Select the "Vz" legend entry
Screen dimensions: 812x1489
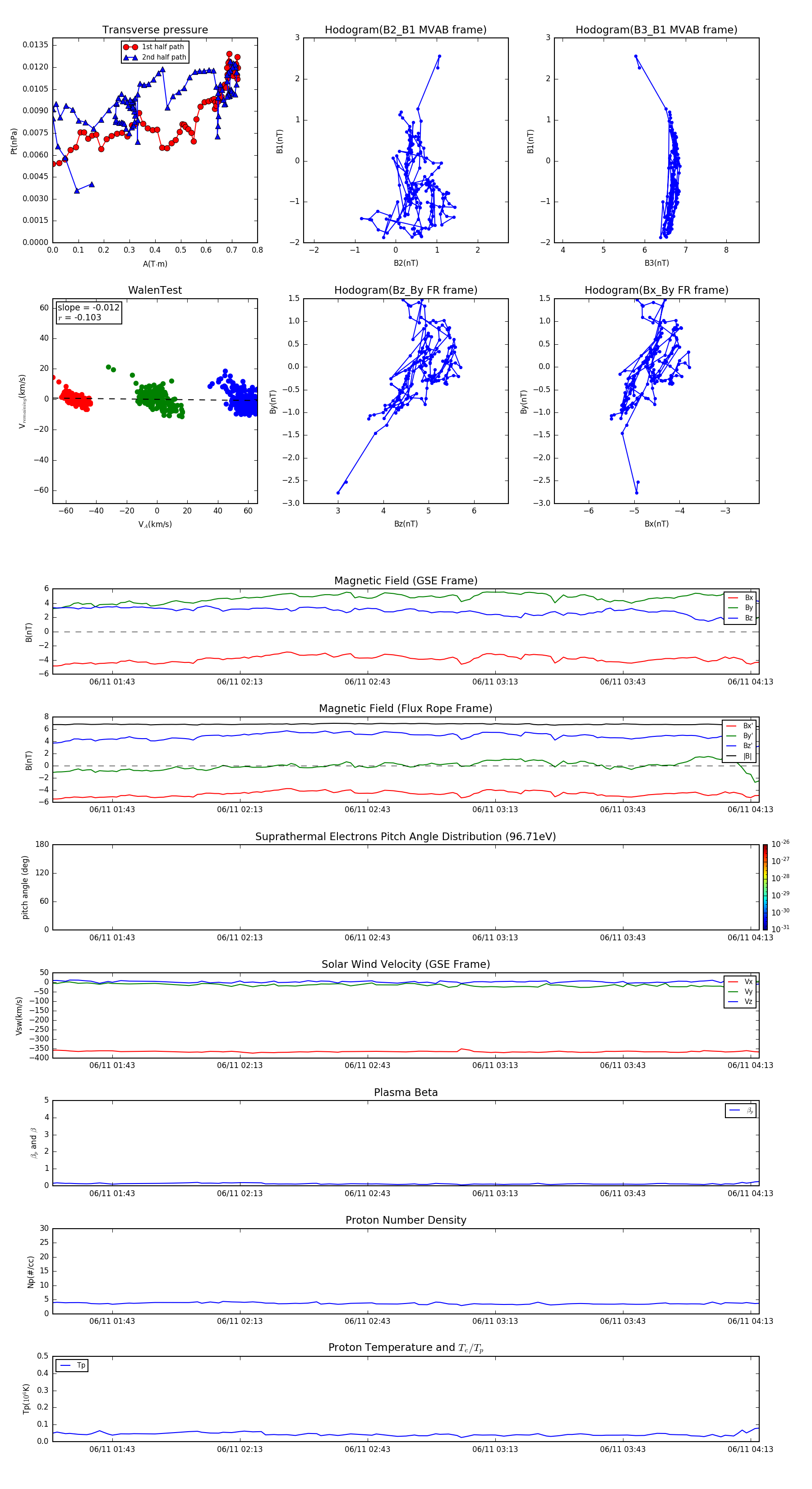(x=740, y=1002)
